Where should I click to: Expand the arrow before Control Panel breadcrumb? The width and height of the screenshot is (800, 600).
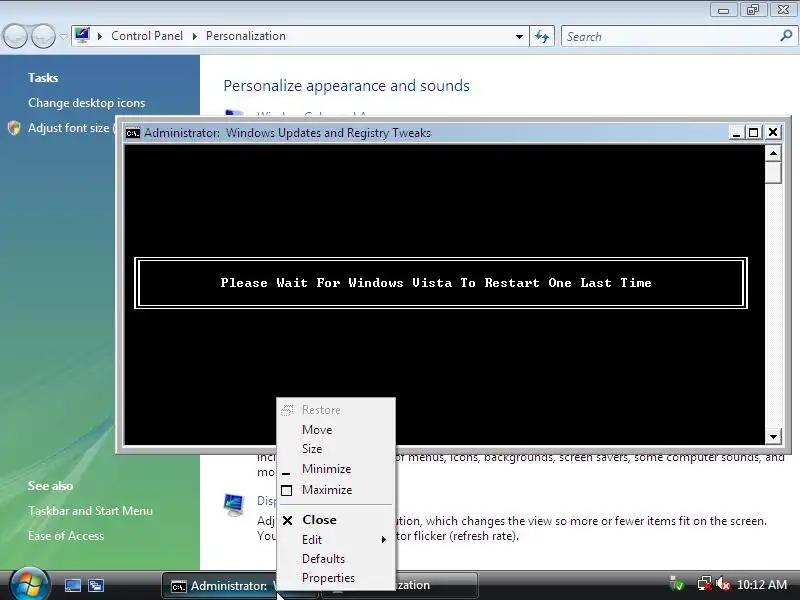(100, 36)
